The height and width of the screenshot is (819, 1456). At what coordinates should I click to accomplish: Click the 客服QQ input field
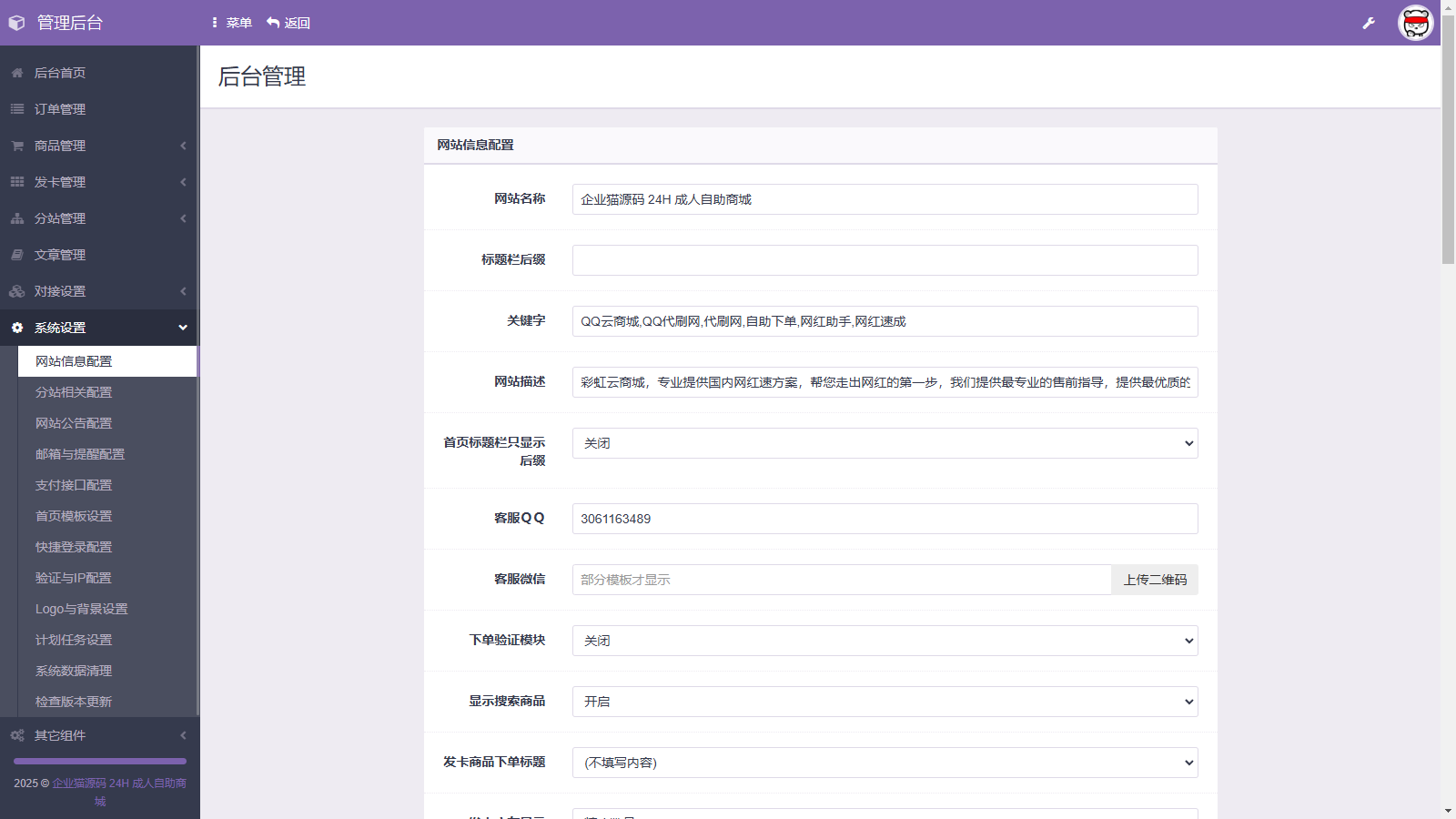pyautogui.click(x=885, y=519)
